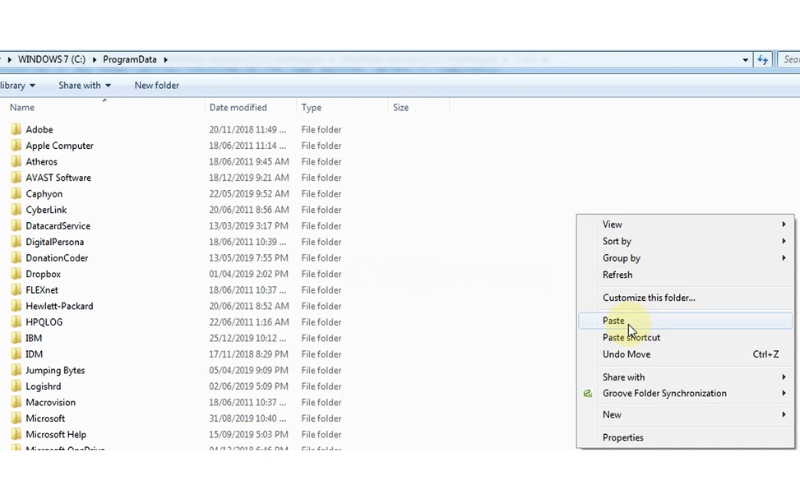Select the Adobe folder icon
This screenshot has width=800, height=500.
coord(16,129)
